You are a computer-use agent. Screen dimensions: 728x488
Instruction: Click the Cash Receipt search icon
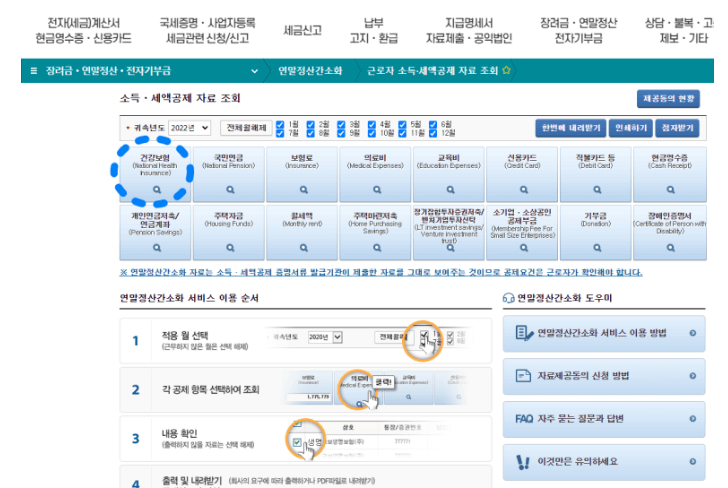(x=670, y=189)
